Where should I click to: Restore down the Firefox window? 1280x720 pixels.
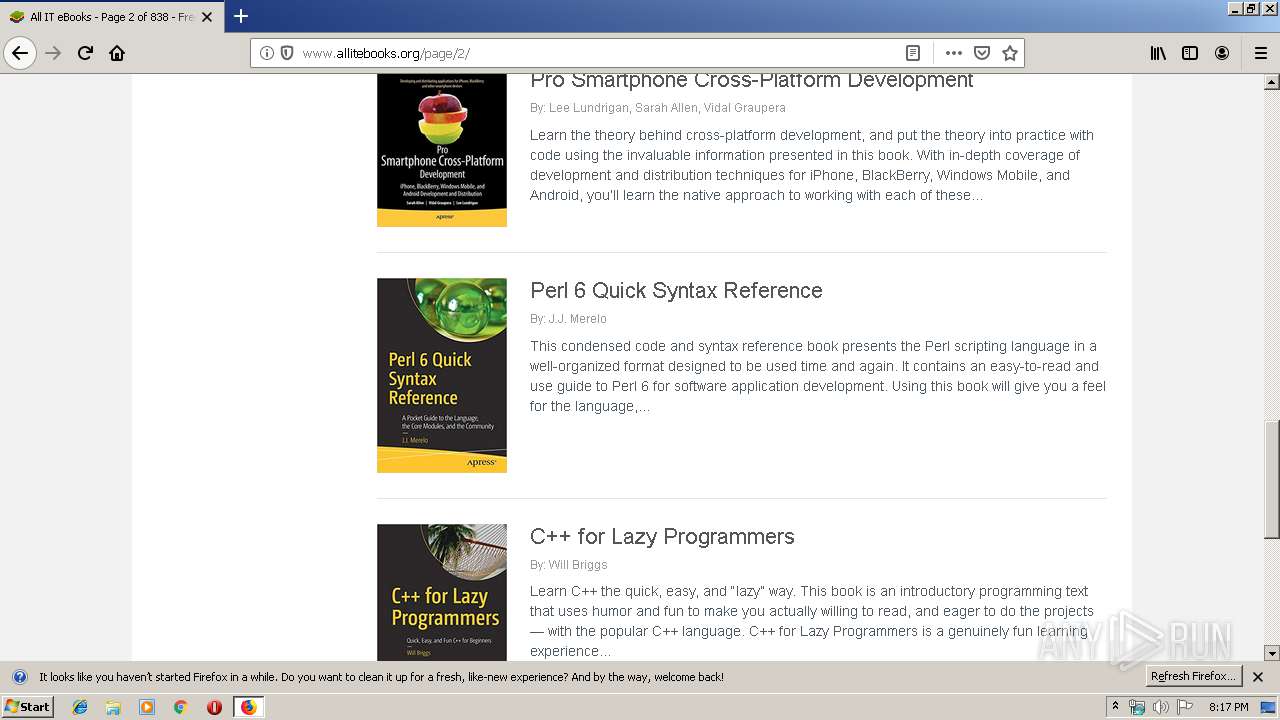[1252, 8]
